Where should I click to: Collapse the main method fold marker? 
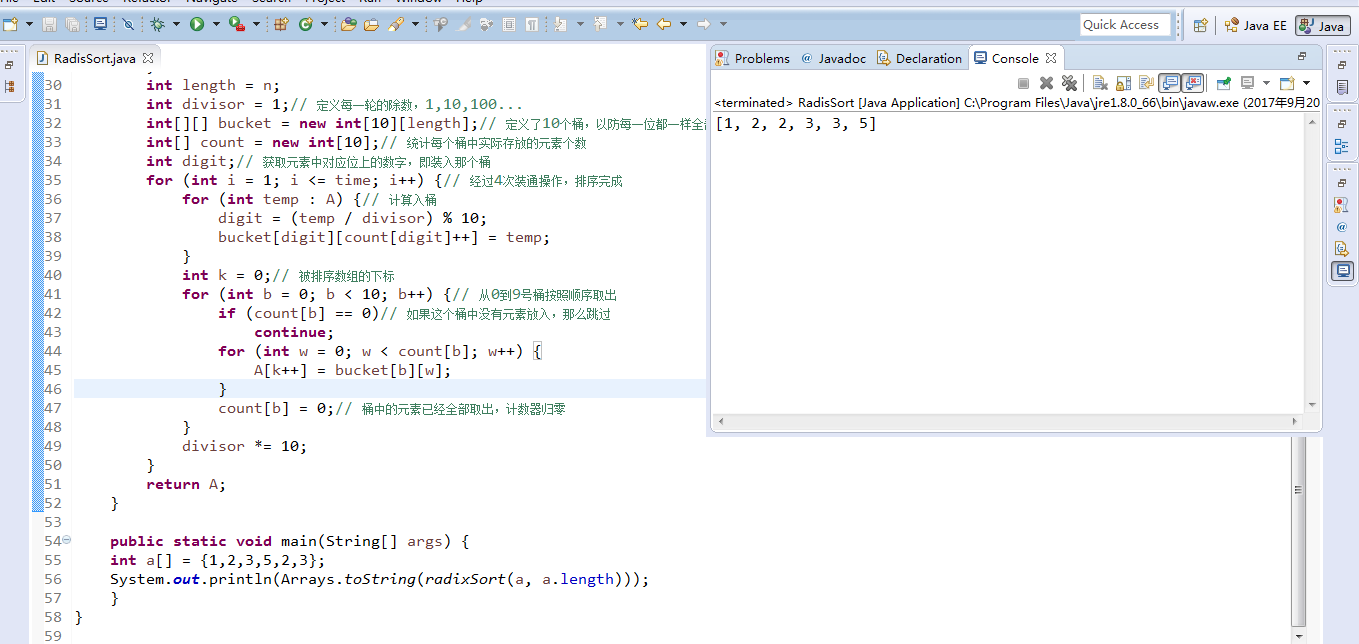tap(67, 541)
